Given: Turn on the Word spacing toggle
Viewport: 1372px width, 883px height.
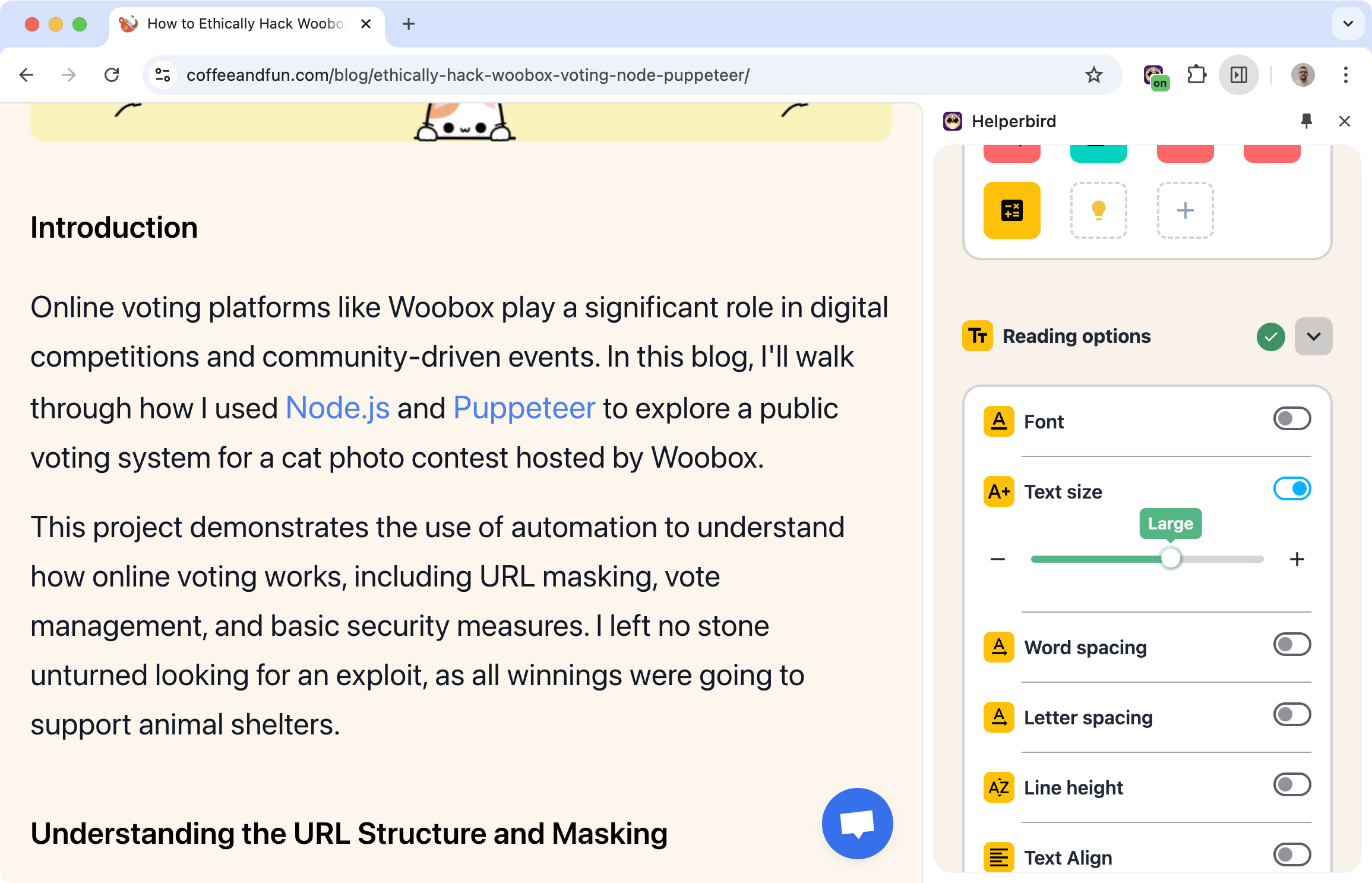Looking at the screenshot, I should click(1292, 645).
